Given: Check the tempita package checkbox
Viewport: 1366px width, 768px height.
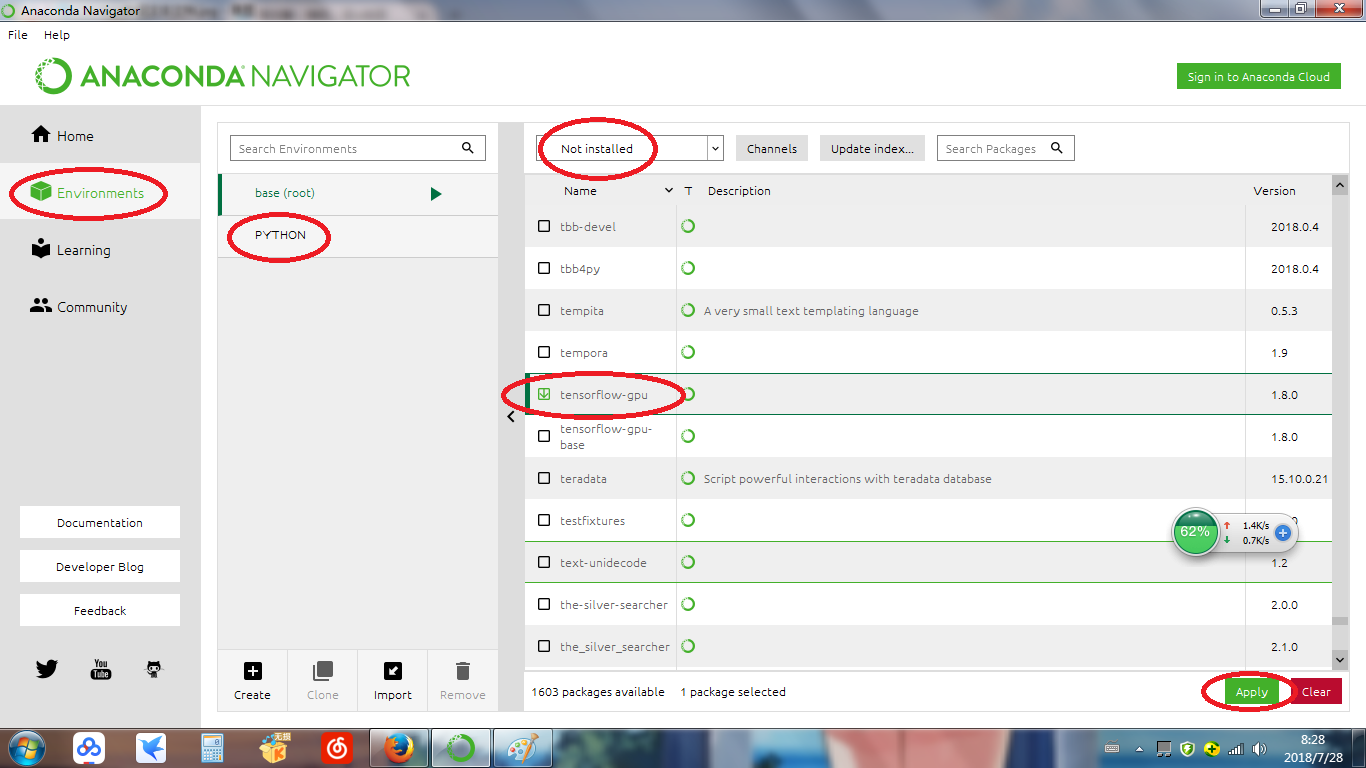Looking at the screenshot, I should (544, 310).
